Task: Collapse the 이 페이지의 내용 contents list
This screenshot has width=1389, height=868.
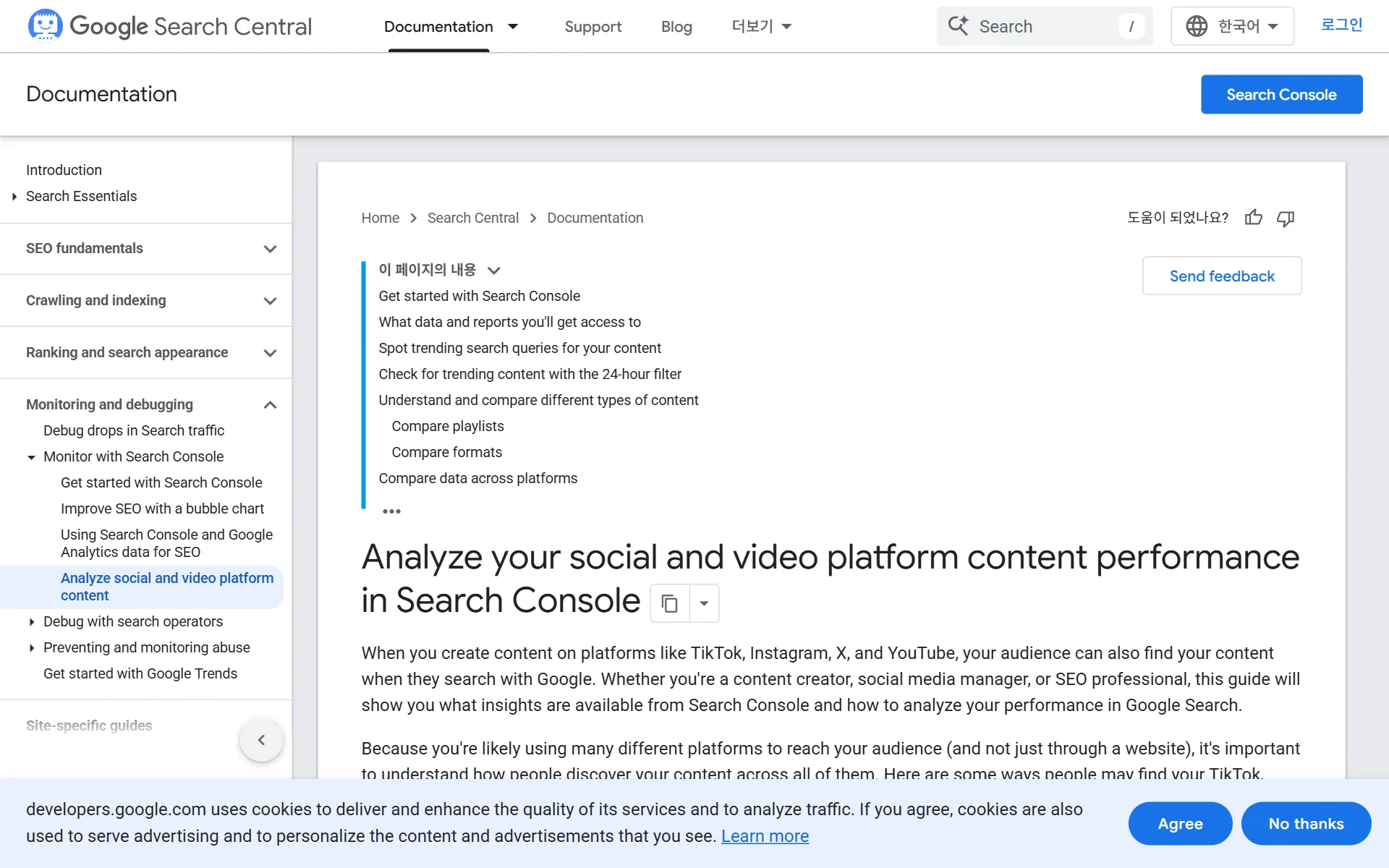Action: 494,271
